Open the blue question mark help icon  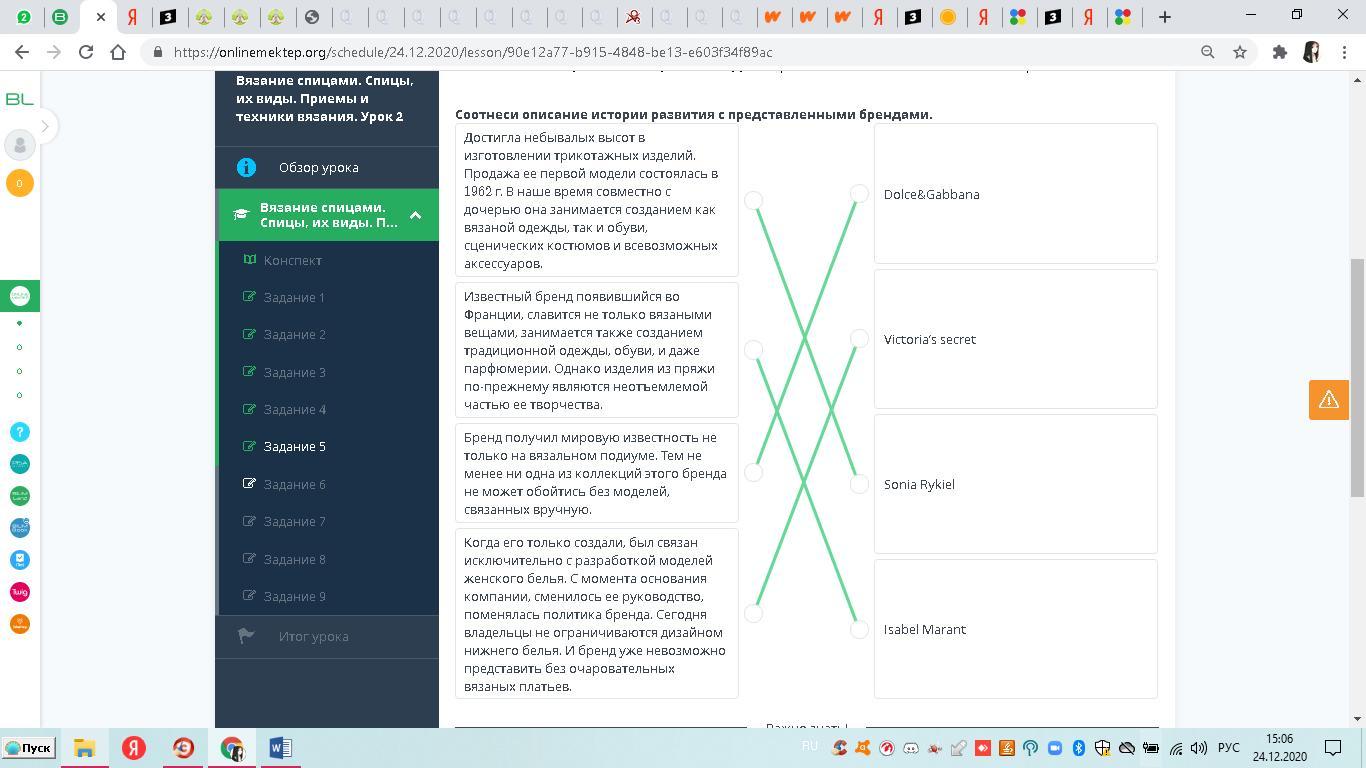(x=19, y=432)
